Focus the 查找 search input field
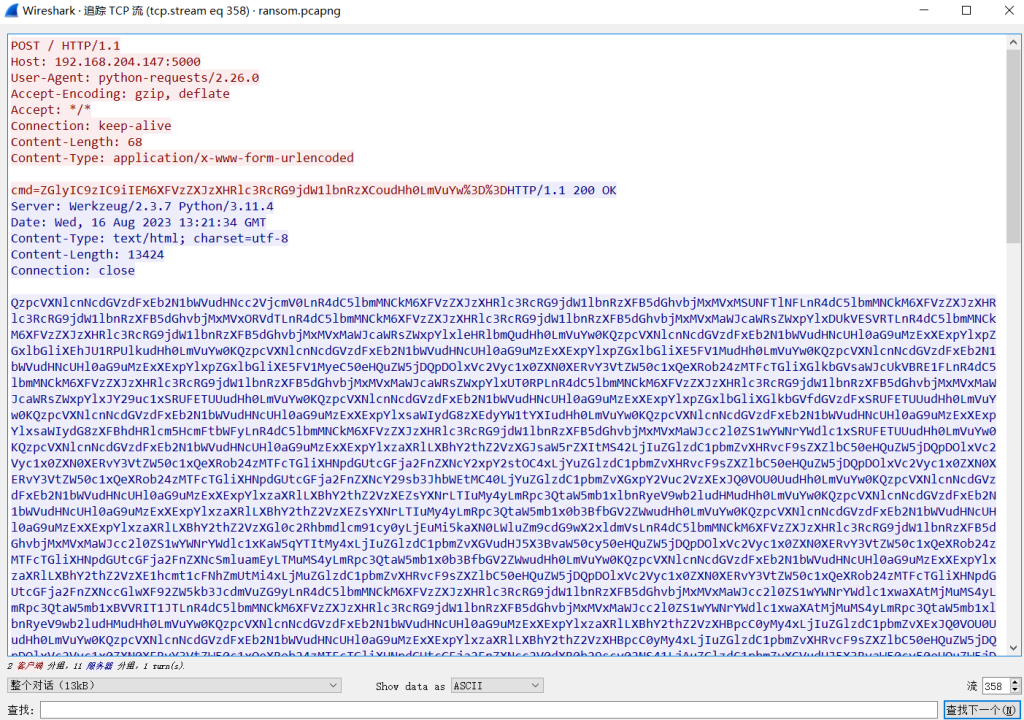This screenshot has height=720, width=1024. (x=489, y=710)
